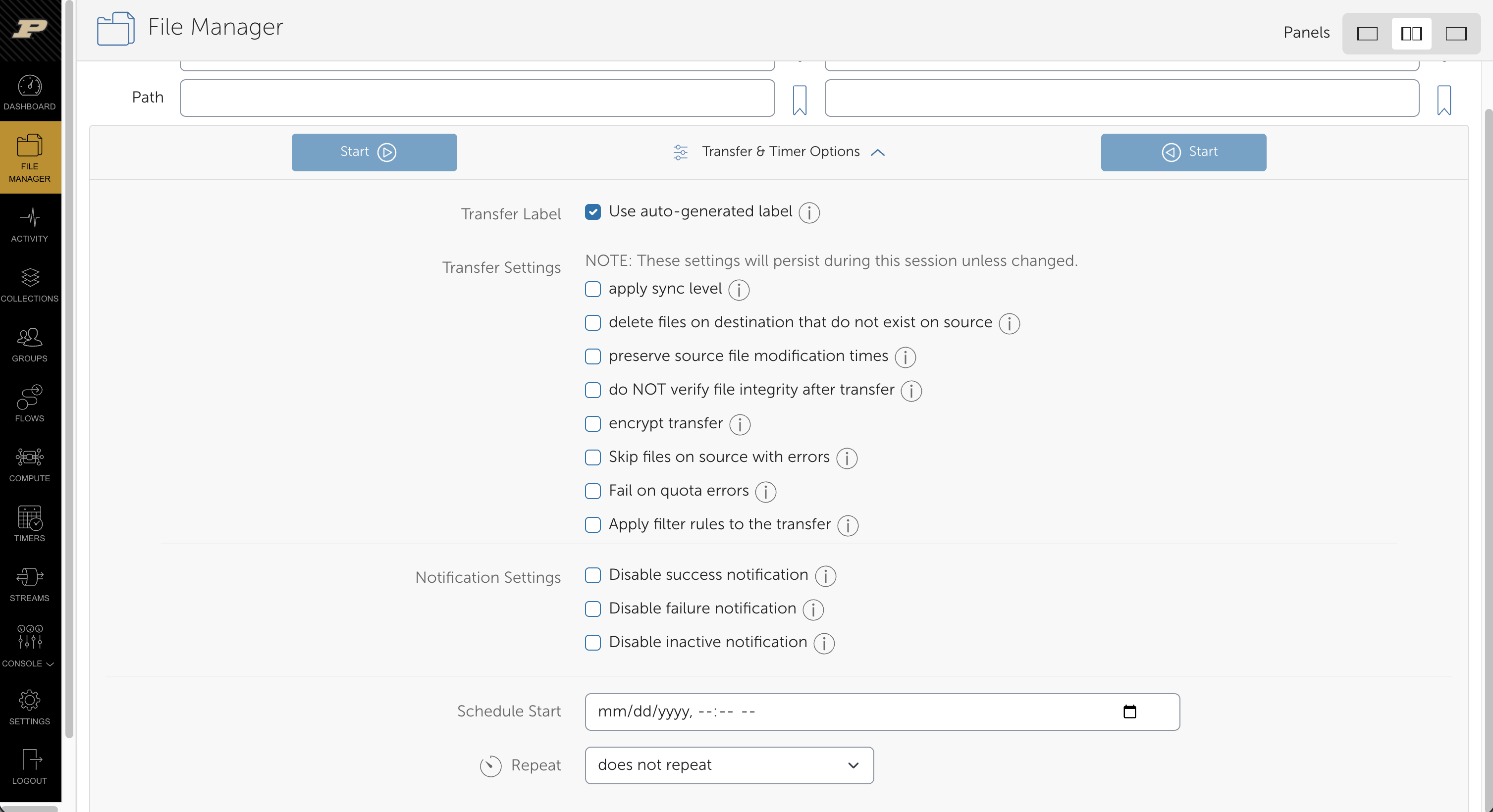The image size is (1493, 812).
Task: Expand the Console menu in sidebar
Action: 28,645
